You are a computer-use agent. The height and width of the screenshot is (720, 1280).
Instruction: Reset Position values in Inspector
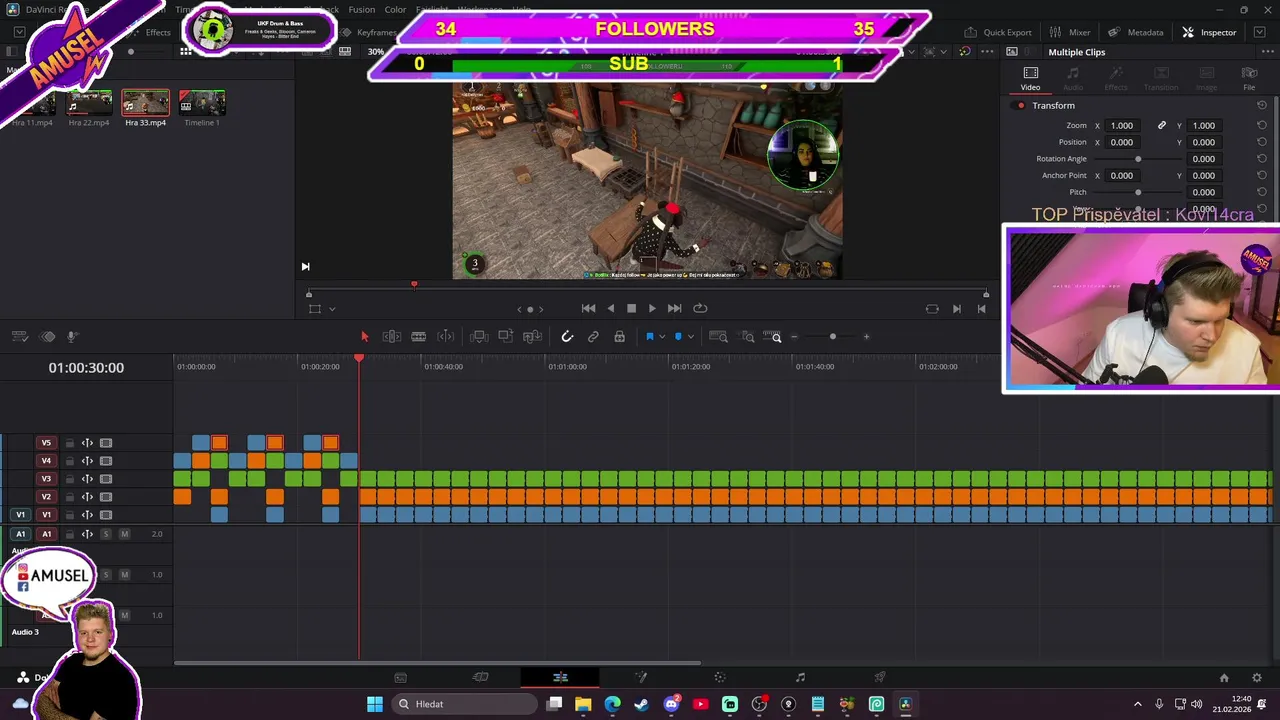coord(1262,142)
